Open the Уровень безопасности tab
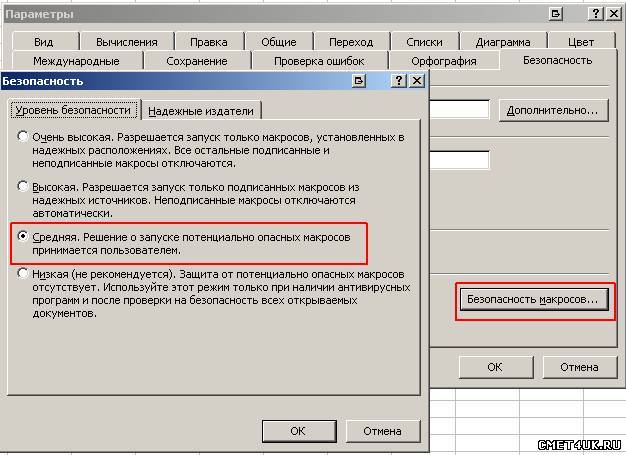Screen dimensions: 626x455 (x=72, y=110)
